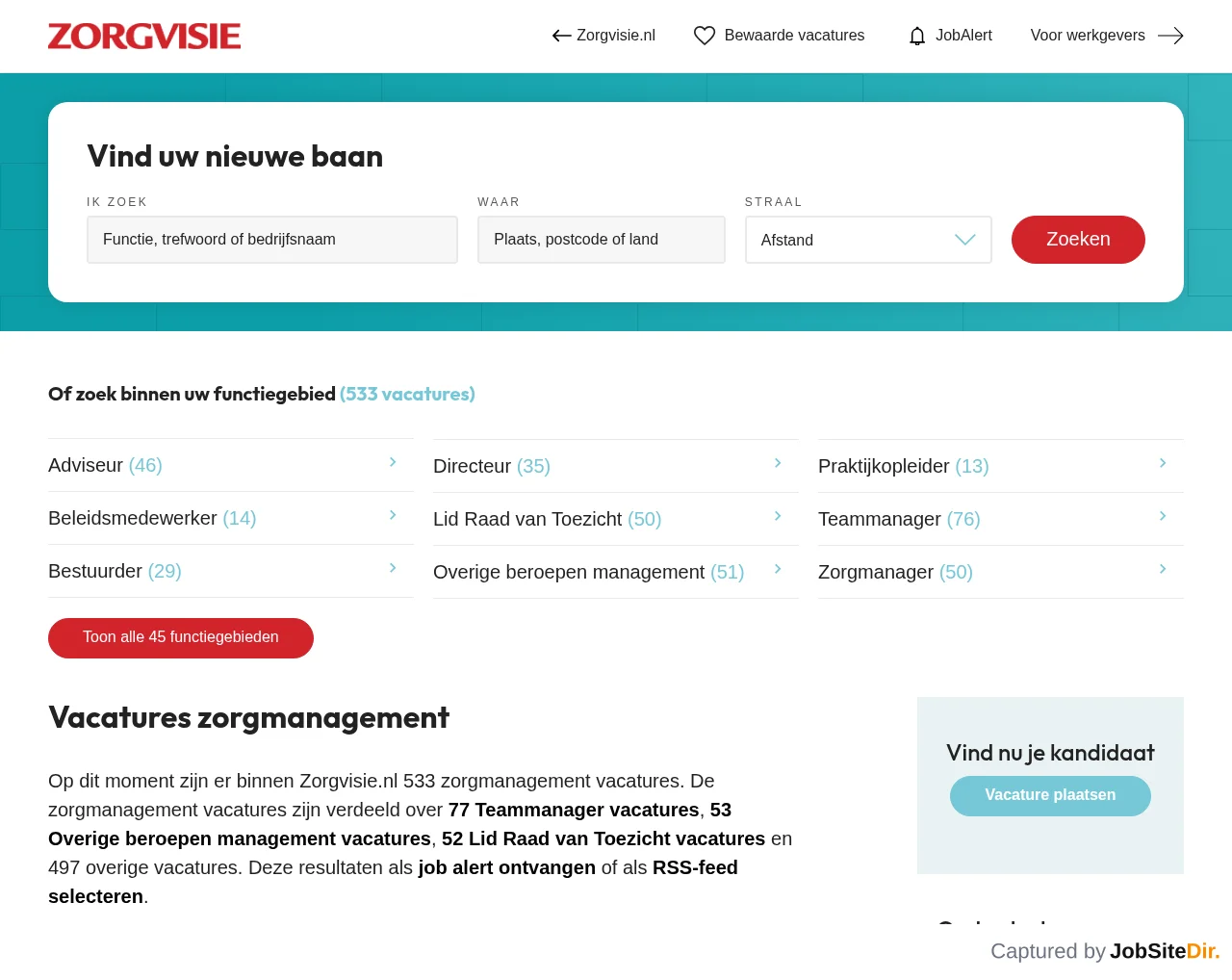This screenshot has width=1232, height=980.
Task: Show all 45 functiegebieden
Action: point(181,638)
